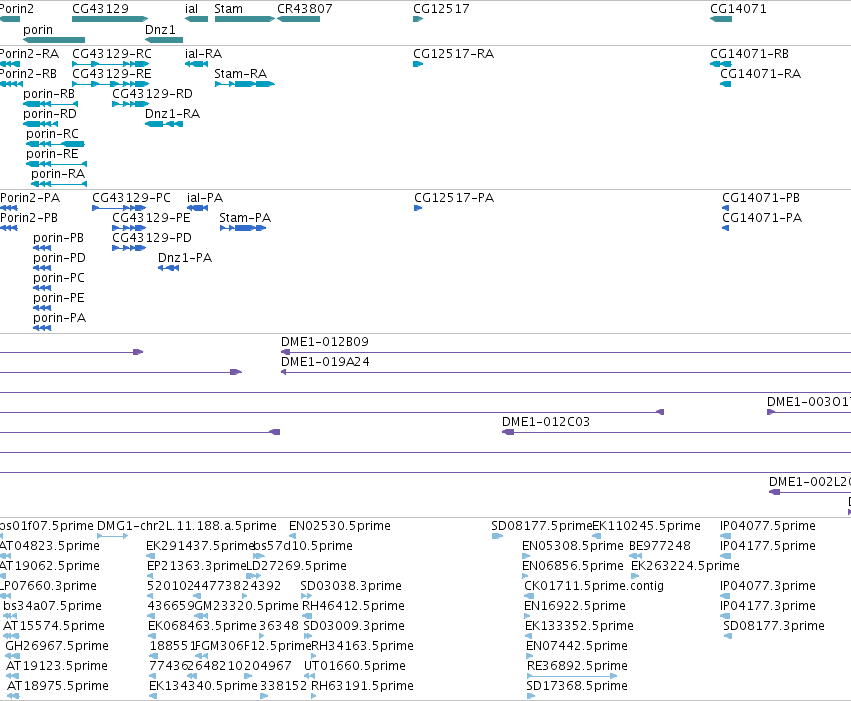
Task: Click the "CG14071-RA" transcript label
Action: [760, 74]
